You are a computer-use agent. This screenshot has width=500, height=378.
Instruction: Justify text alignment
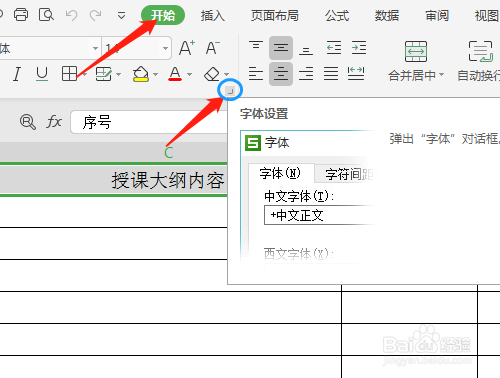[x=331, y=73]
